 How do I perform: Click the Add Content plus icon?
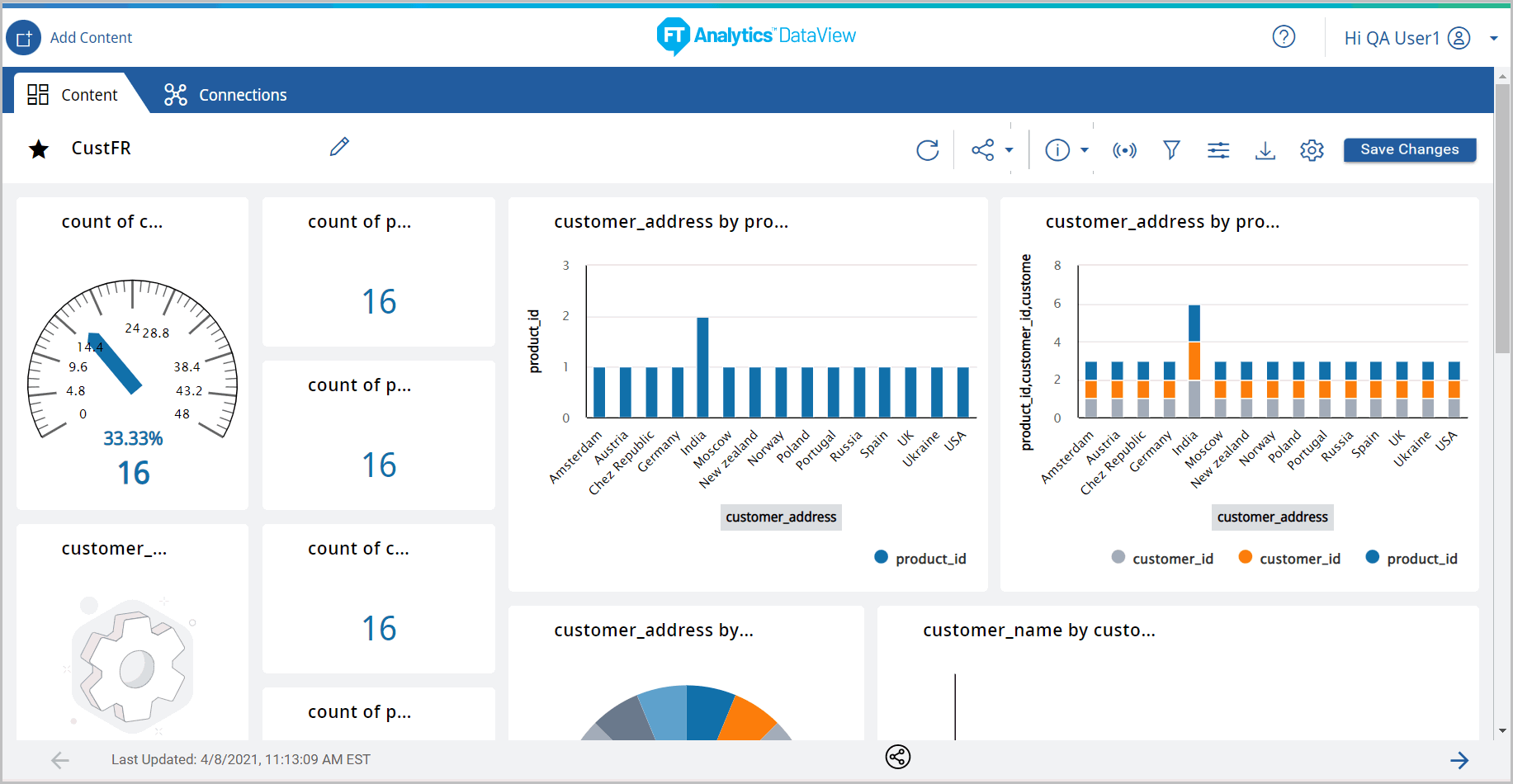click(23, 38)
